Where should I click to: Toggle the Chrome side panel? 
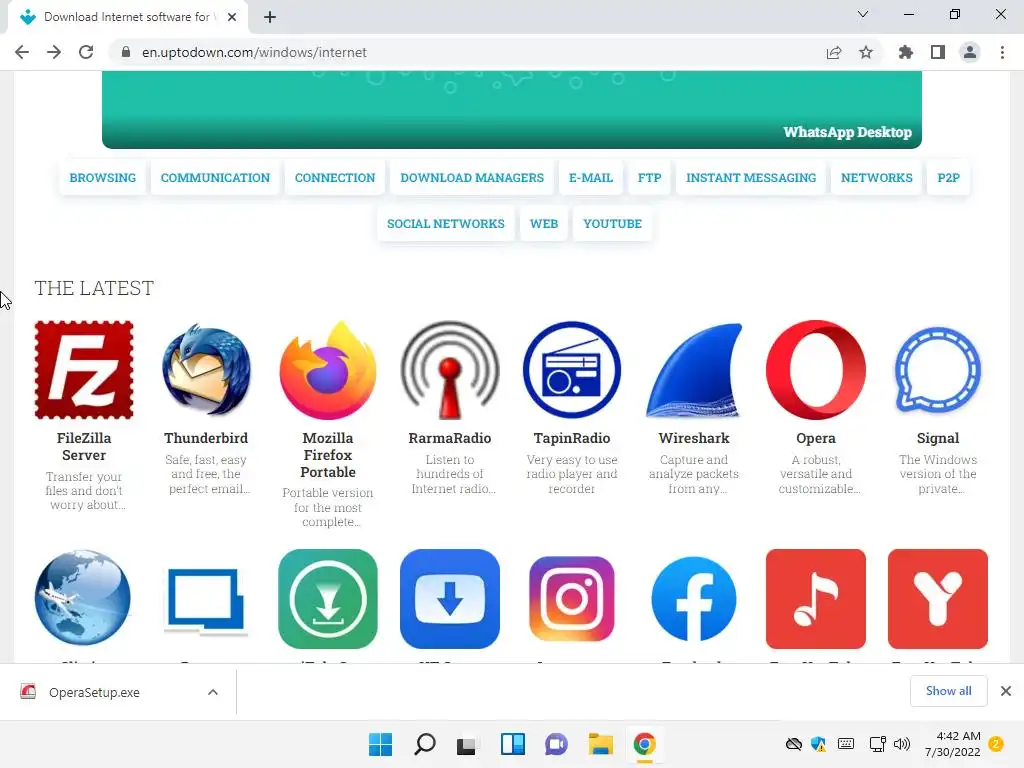(x=938, y=52)
